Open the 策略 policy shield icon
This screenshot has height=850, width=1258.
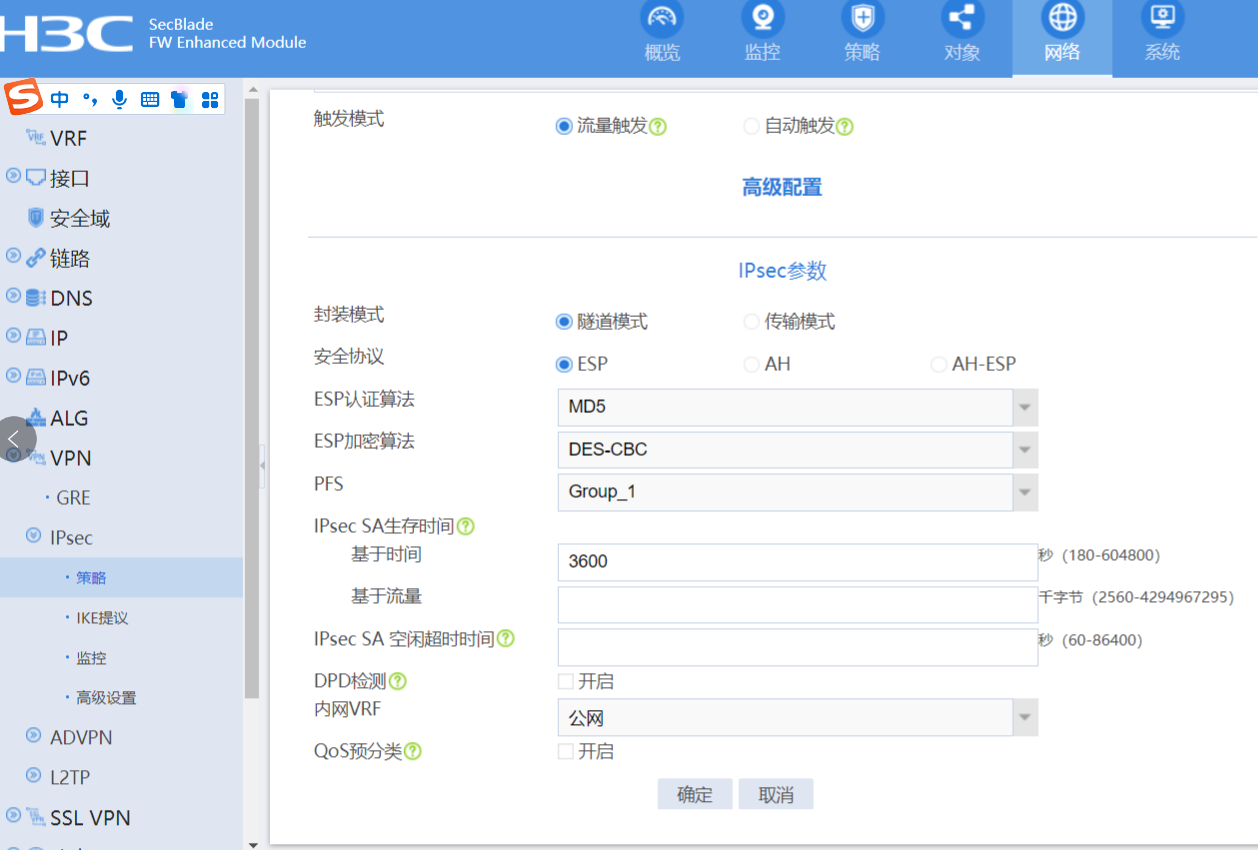862,19
